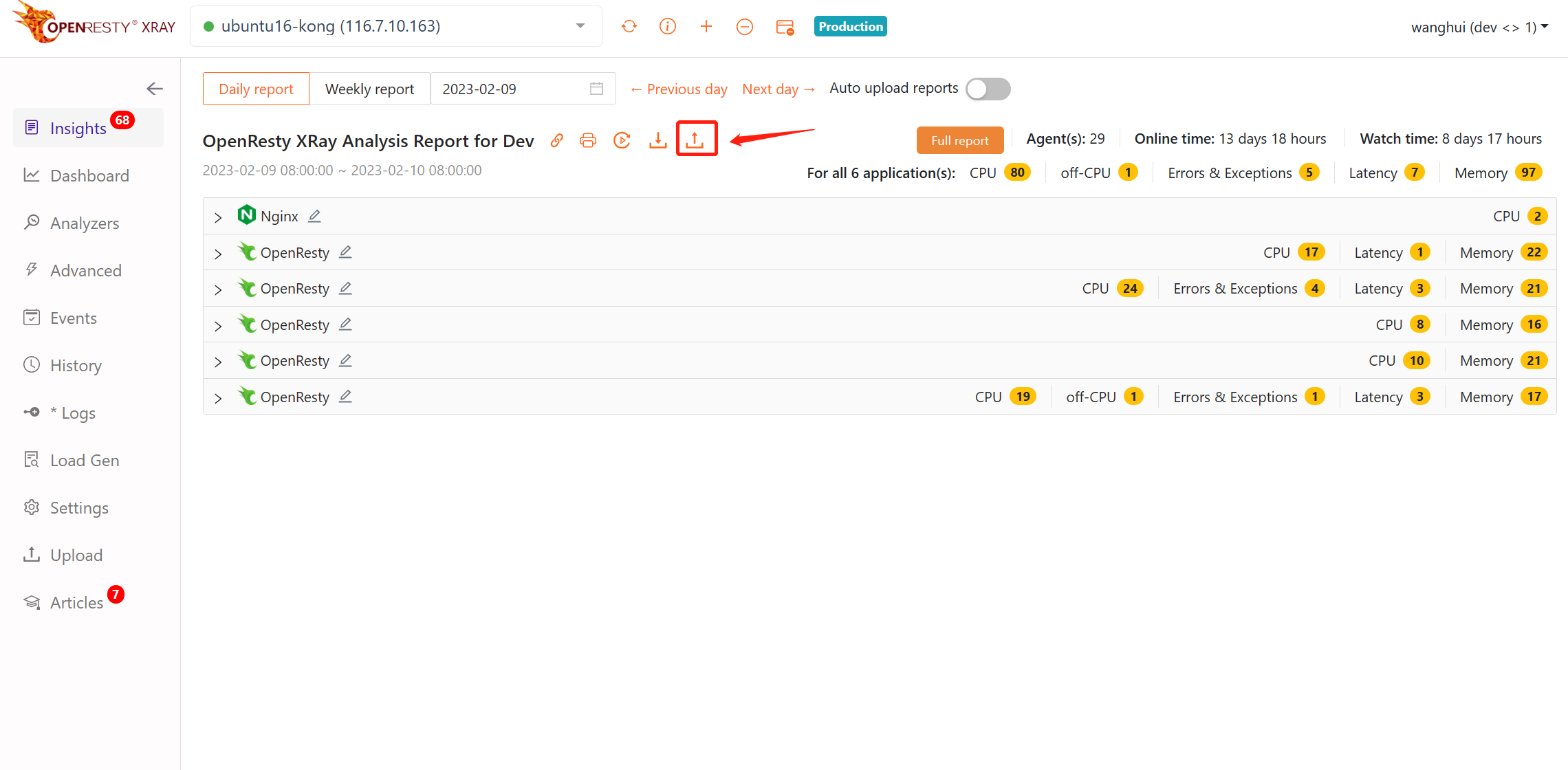Click the Full report button
This screenshot has width=1568, height=770.
click(x=959, y=140)
